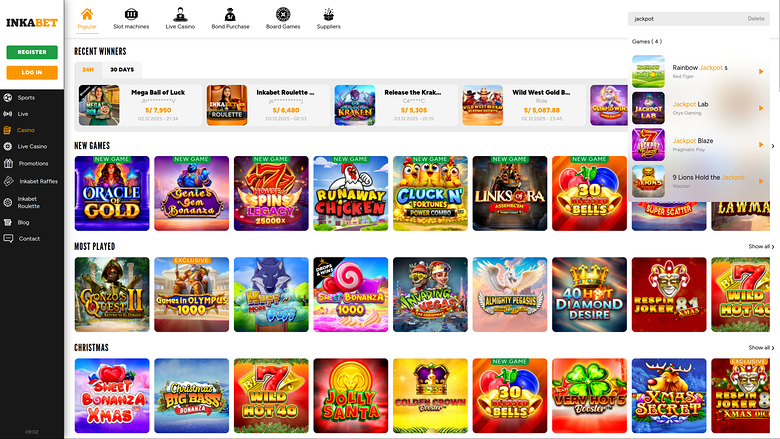Select the Bond Purchase icon
Viewport: 780px width, 439px height.
(230, 14)
